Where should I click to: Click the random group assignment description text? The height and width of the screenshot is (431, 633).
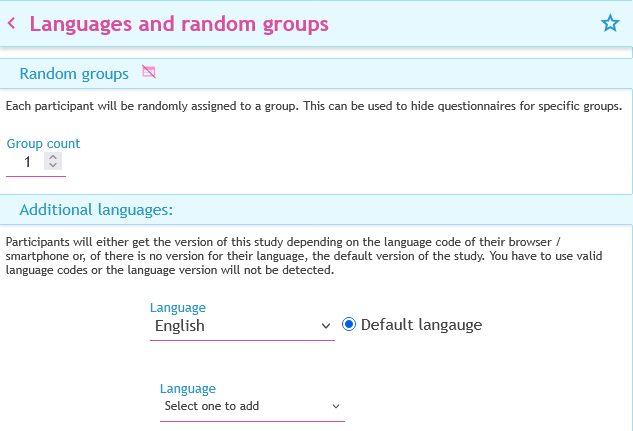(314, 106)
